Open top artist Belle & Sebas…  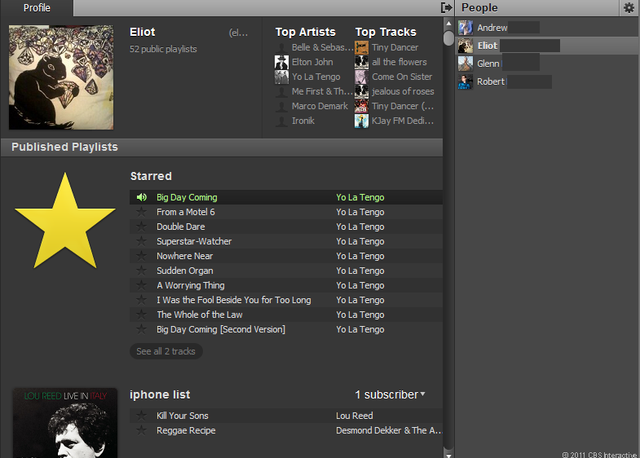322,47
